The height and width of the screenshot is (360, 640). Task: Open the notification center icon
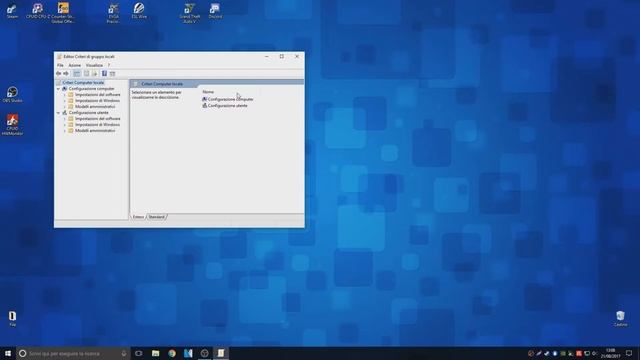pyautogui.click(x=629, y=353)
